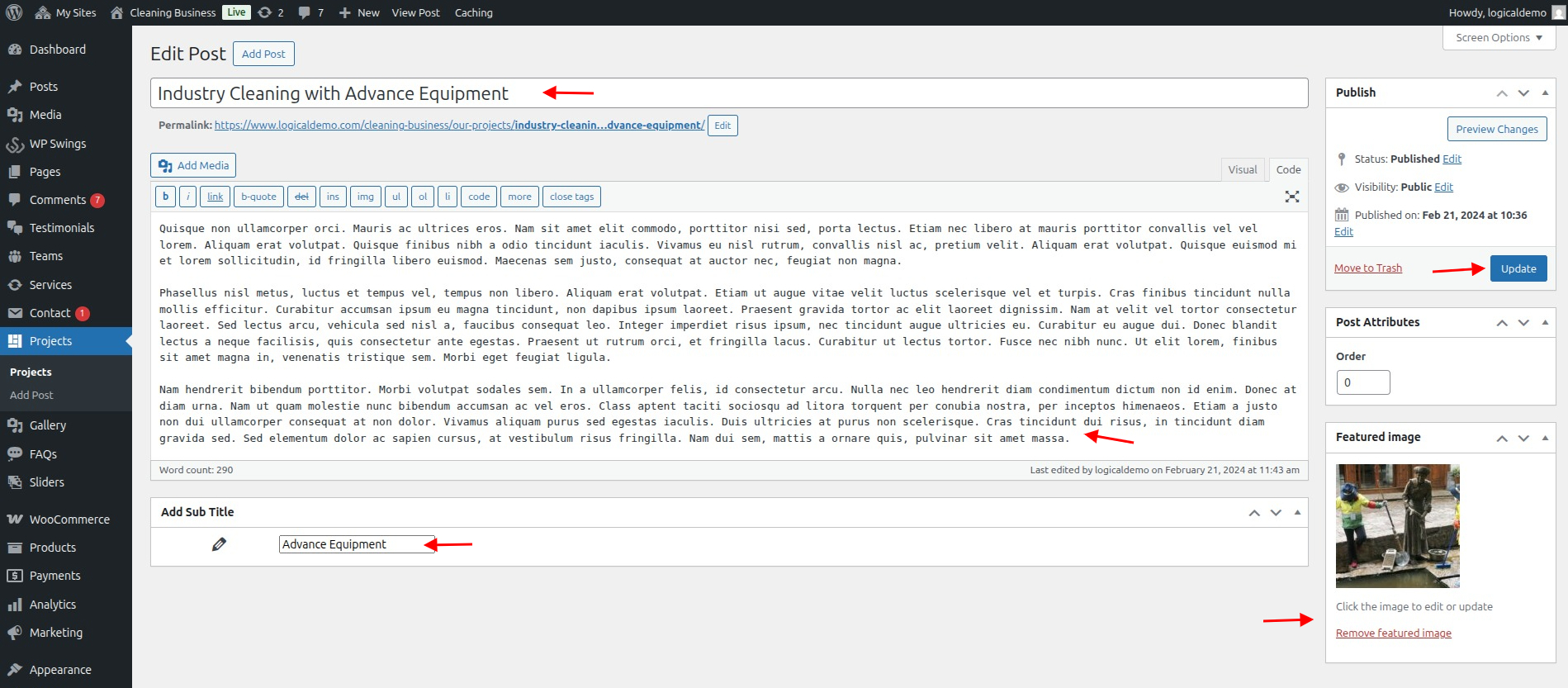Click the Update button
The height and width of the screenshot is (688, 1568).
point(1518,268)
